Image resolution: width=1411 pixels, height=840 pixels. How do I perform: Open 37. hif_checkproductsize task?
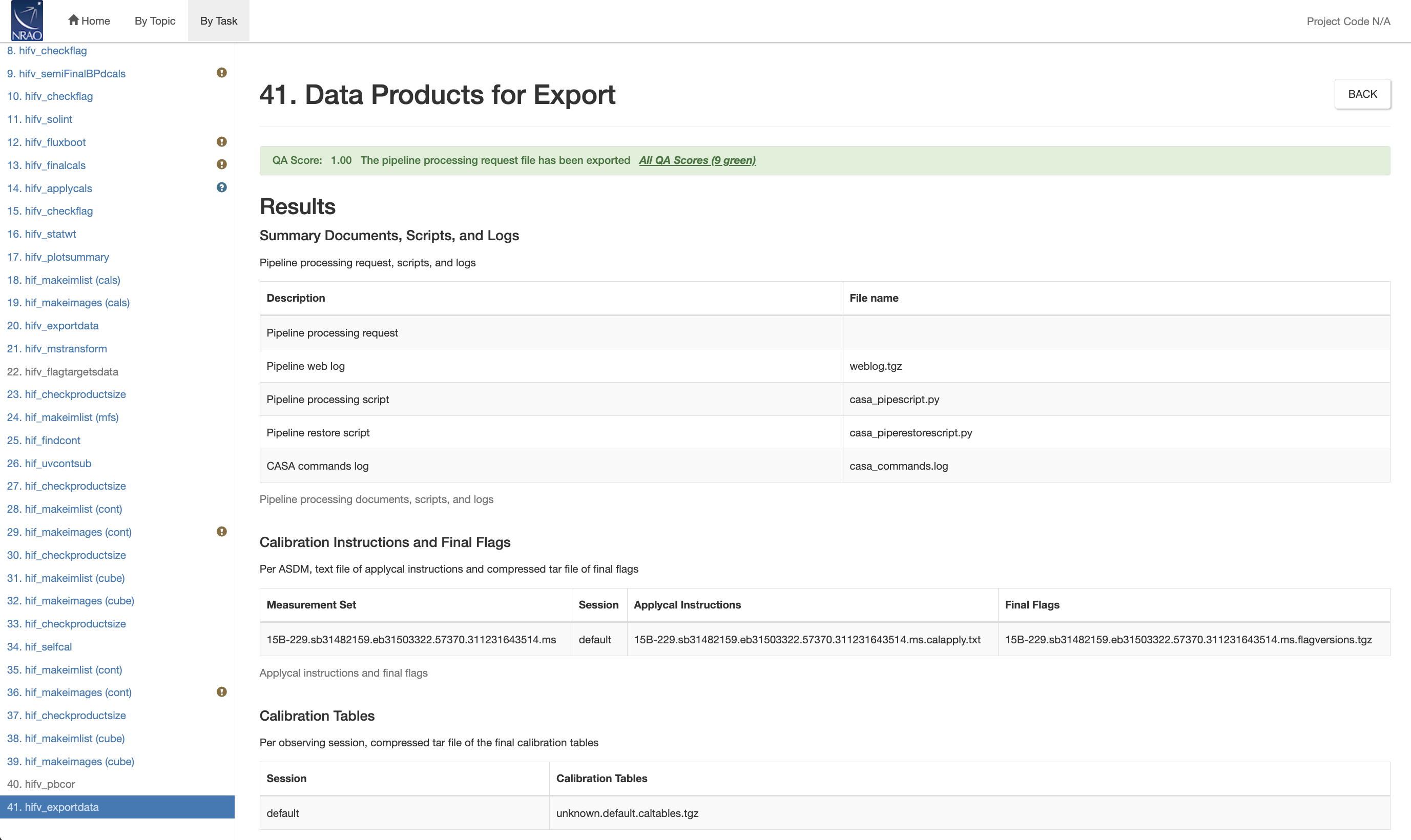coord(66,716)
